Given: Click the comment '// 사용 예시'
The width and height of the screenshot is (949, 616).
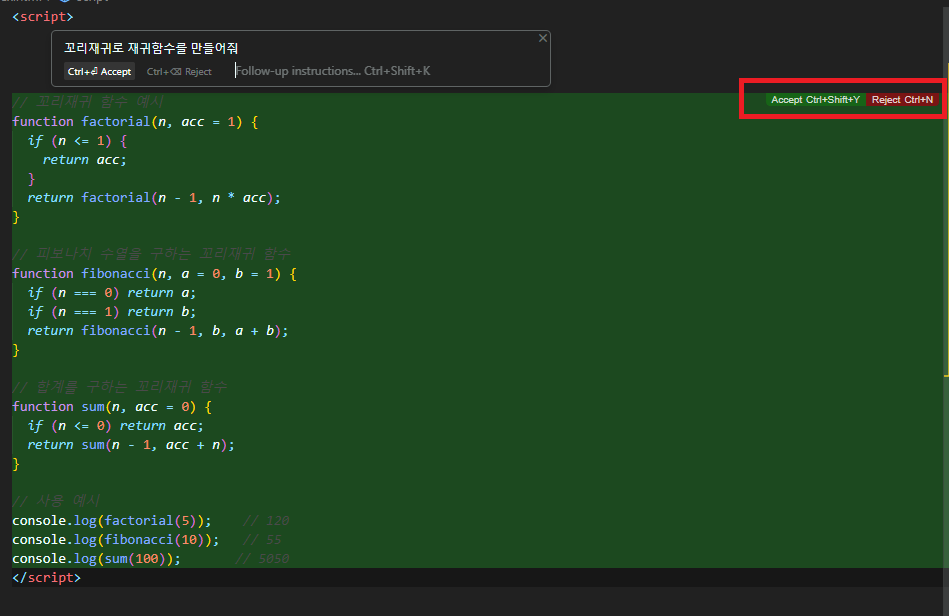Looking at the screenshot, I should (x=56, y=500).
